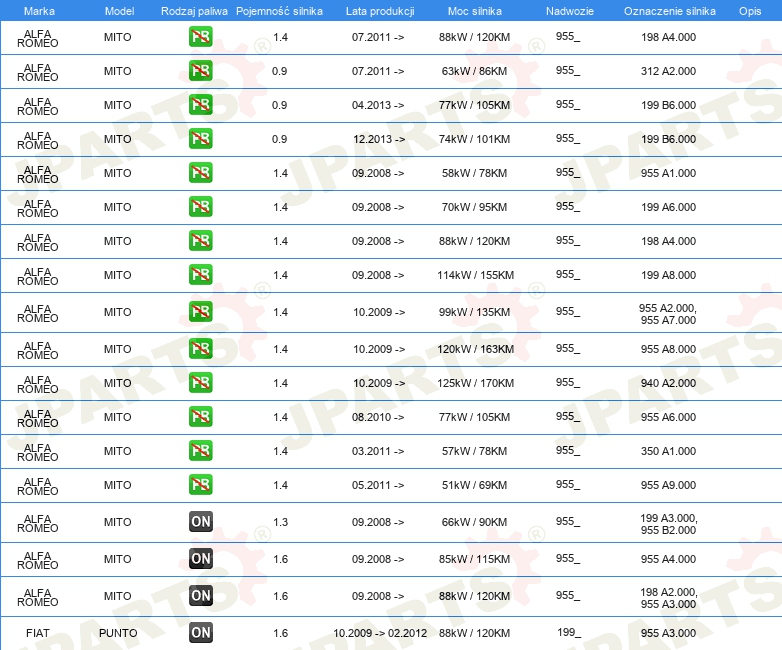Select the 57kW / 78KM power cell
Screen dimensions: 782x650
point(474,451)
